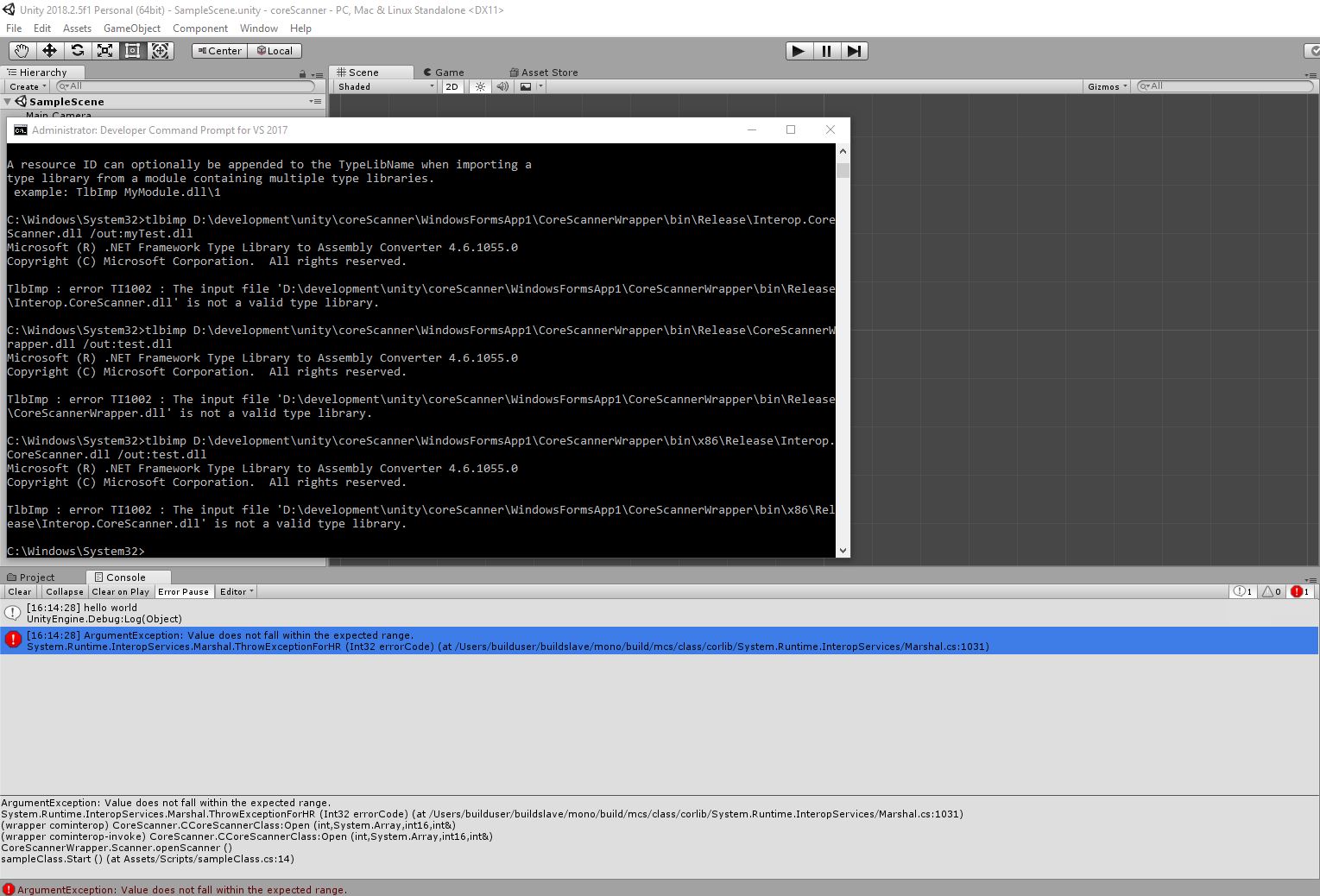Switch to the Asset Store tab
The width and height of the screenshot is (1320, 896).
tap(544, 73)
